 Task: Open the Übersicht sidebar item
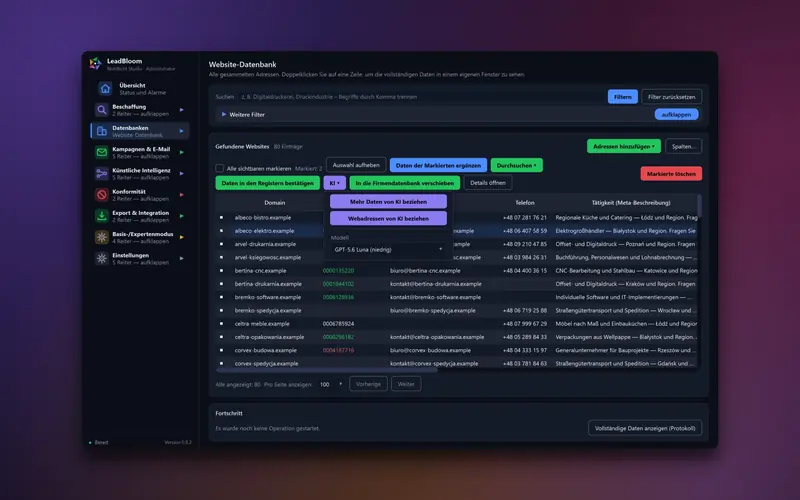[140, 89]
